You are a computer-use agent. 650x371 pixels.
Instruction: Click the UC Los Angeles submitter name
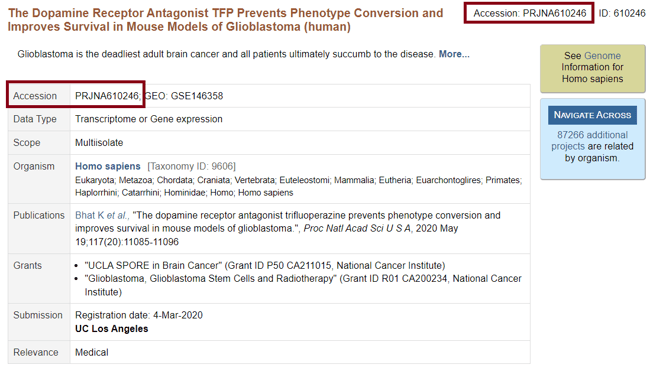112,329
